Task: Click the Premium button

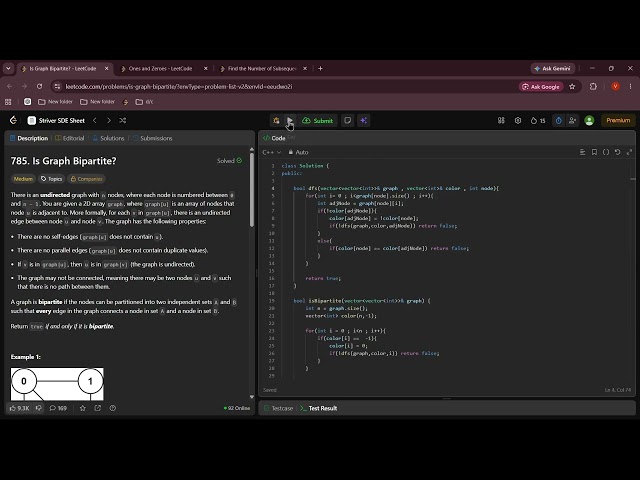Action: [618, 120]
